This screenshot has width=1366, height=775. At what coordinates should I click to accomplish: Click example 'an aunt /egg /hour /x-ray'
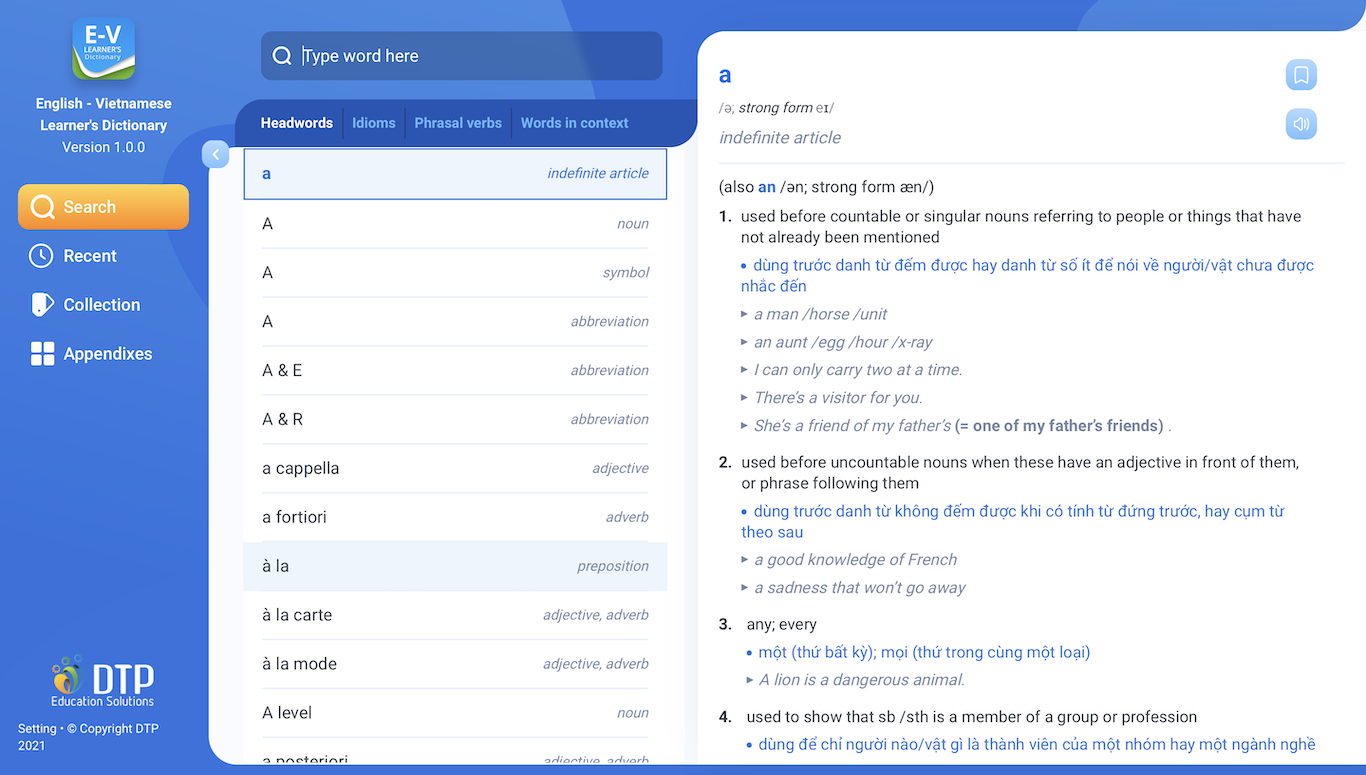click(843, 342)
